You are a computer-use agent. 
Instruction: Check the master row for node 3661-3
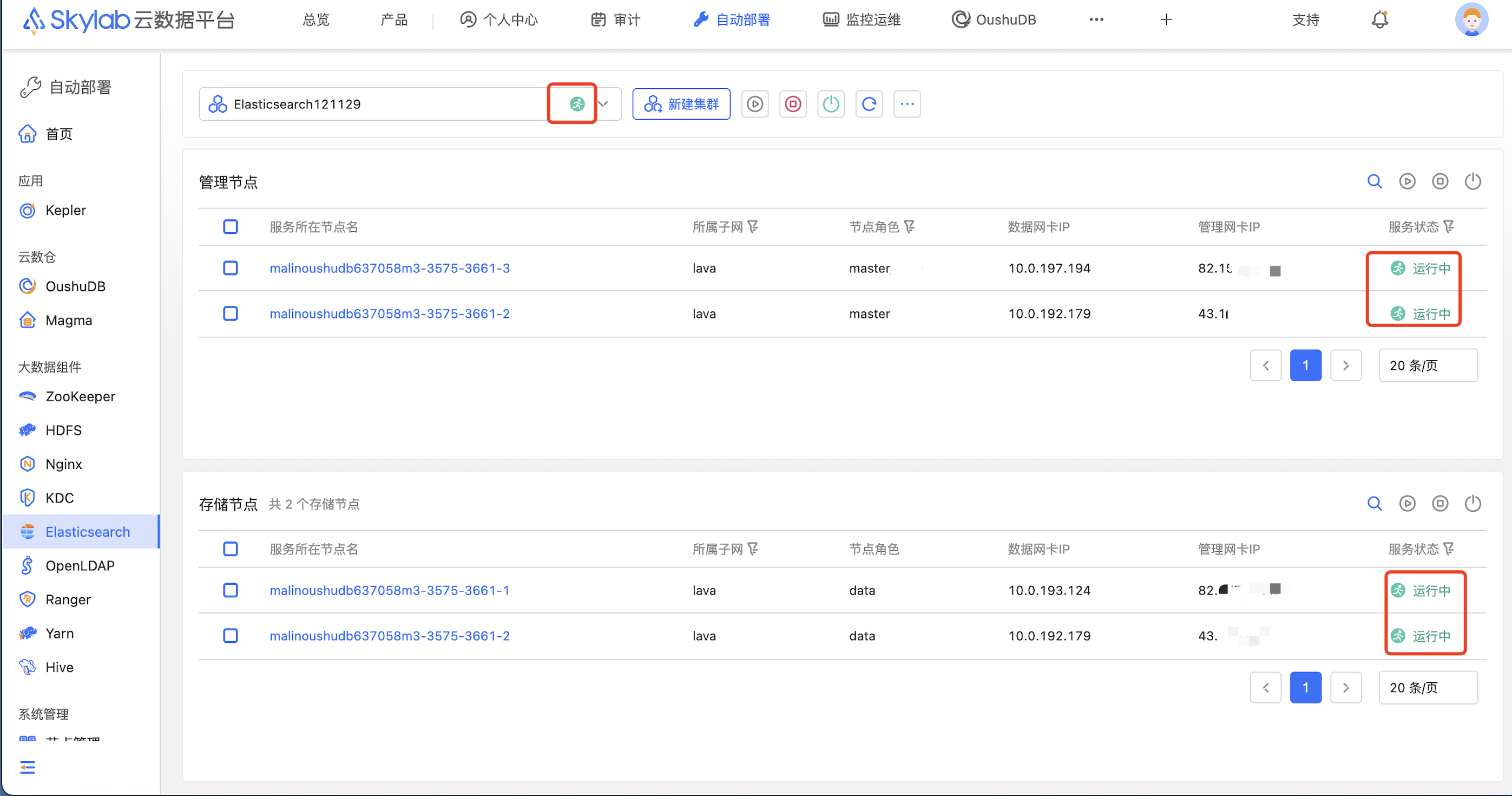point(231,269)
